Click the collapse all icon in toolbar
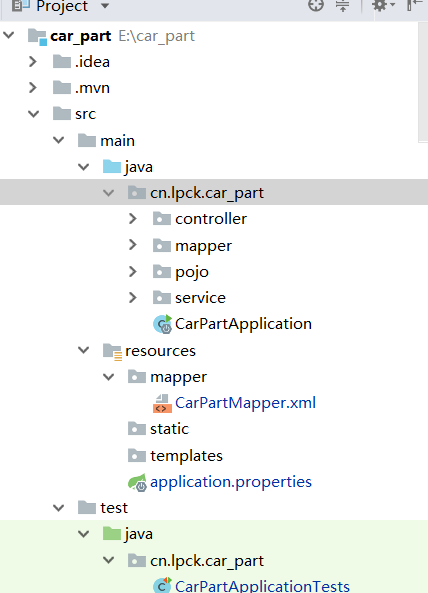 (343, 6)
